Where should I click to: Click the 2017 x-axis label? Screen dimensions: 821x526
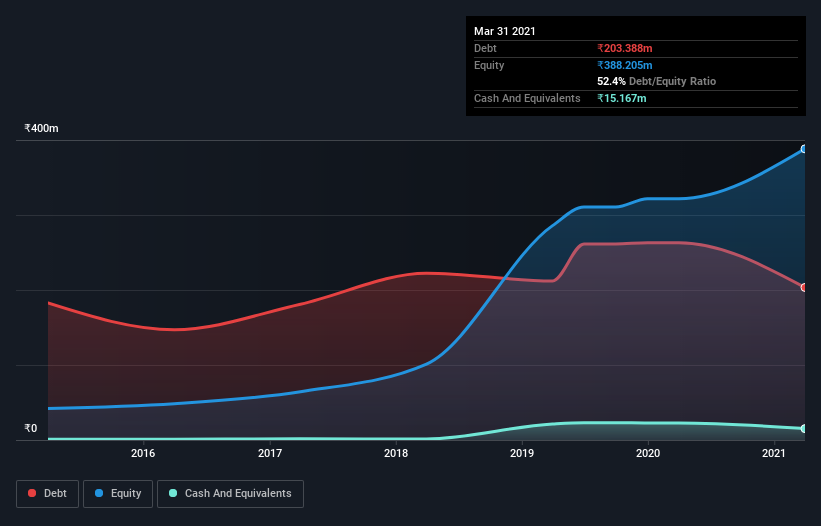tap(270, 453)
